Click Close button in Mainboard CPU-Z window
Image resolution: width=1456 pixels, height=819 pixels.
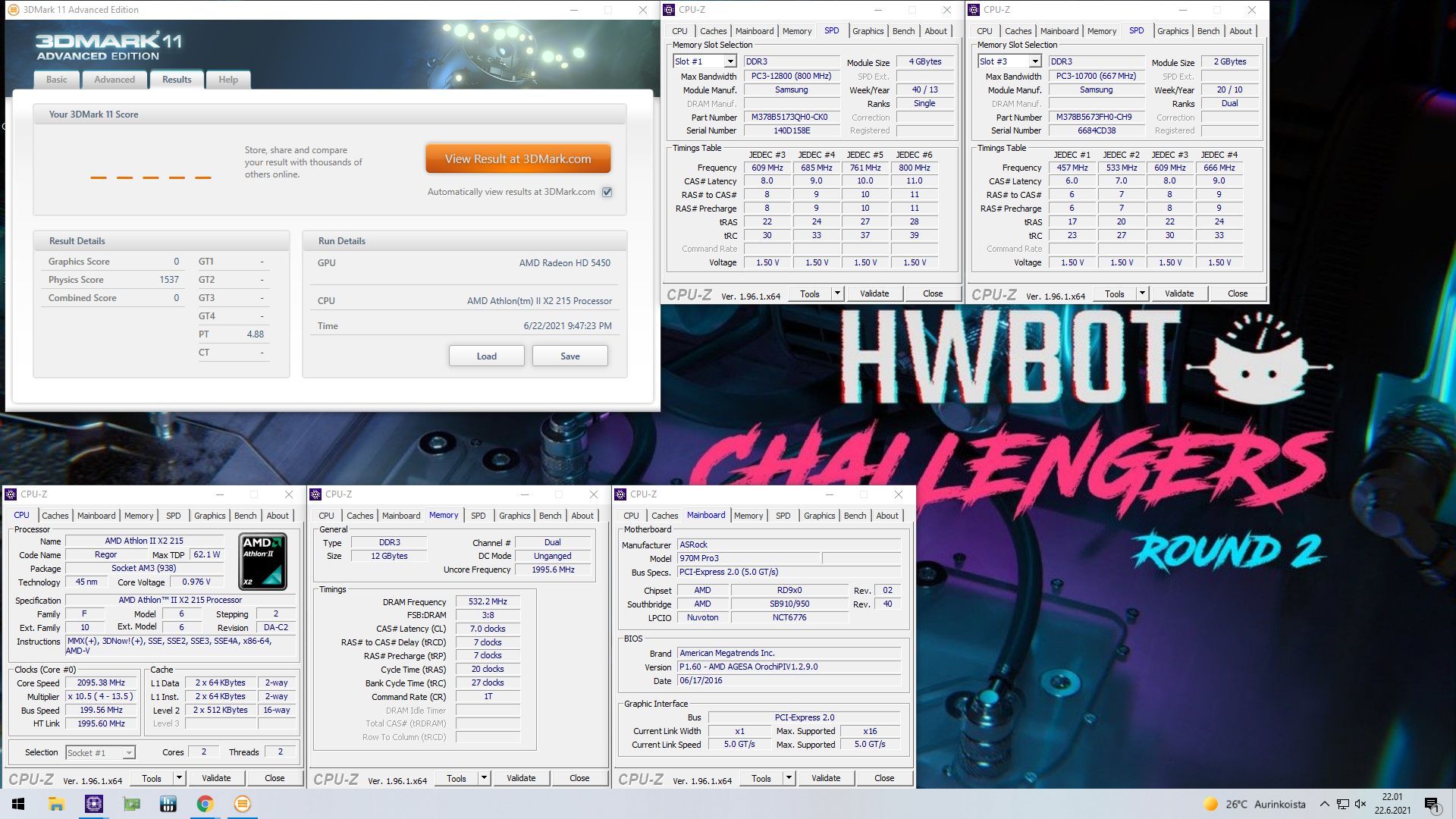point(884,778)
